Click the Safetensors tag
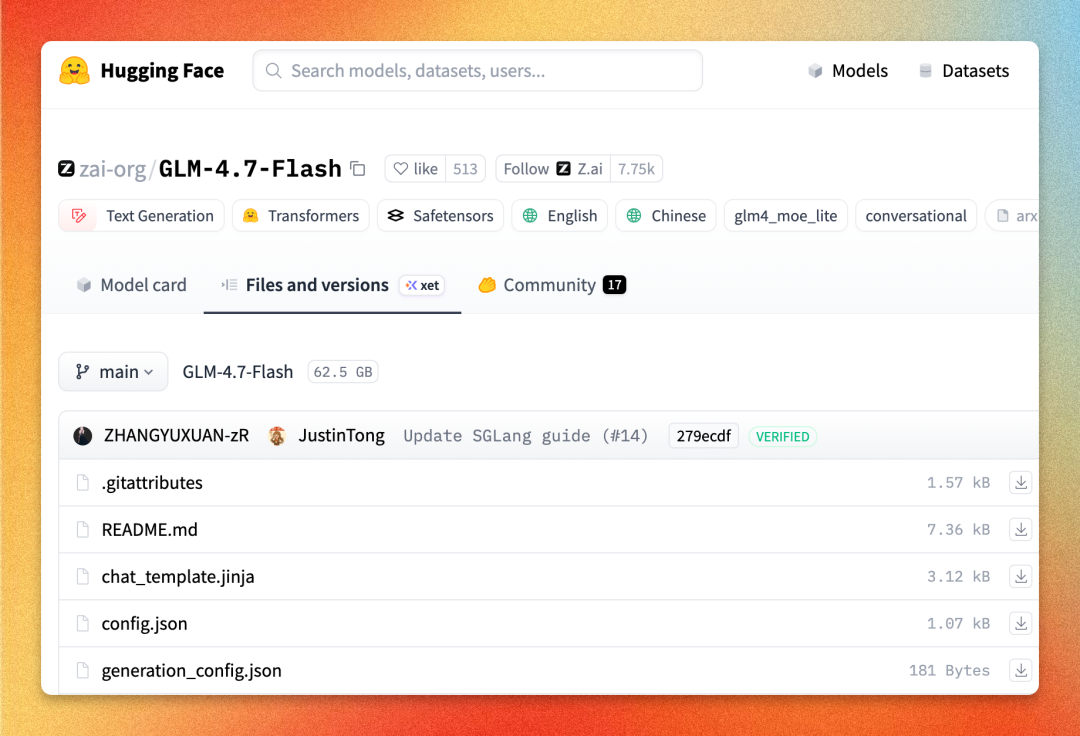The height and width of the screenshot is (736, 1080). click(441, 216)
